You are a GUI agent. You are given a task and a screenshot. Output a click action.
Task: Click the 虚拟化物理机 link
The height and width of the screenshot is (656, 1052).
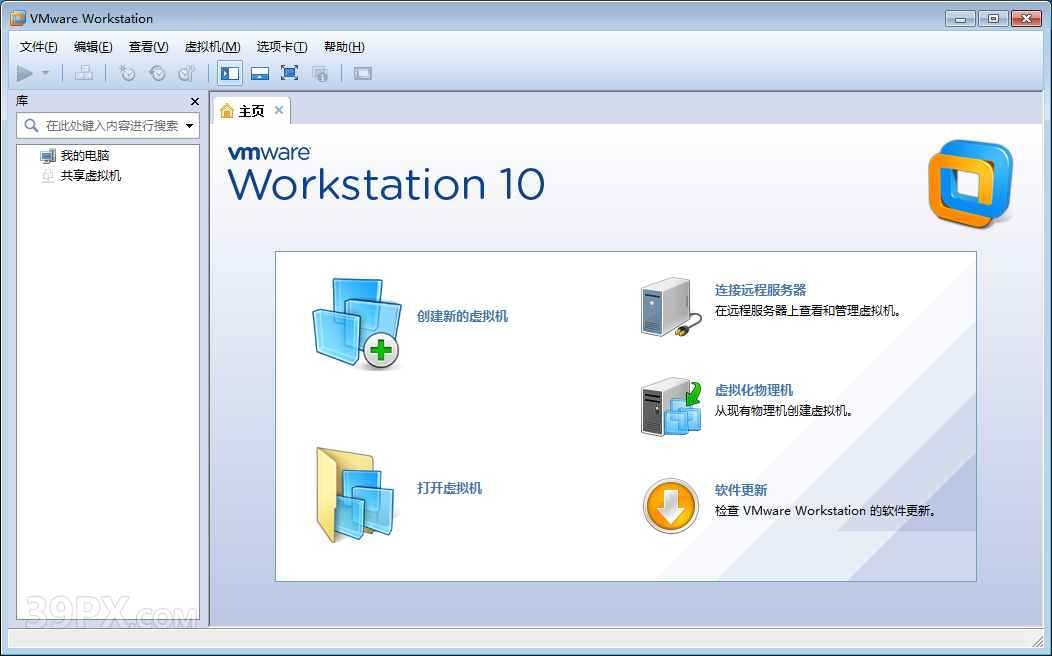(753, 390)
